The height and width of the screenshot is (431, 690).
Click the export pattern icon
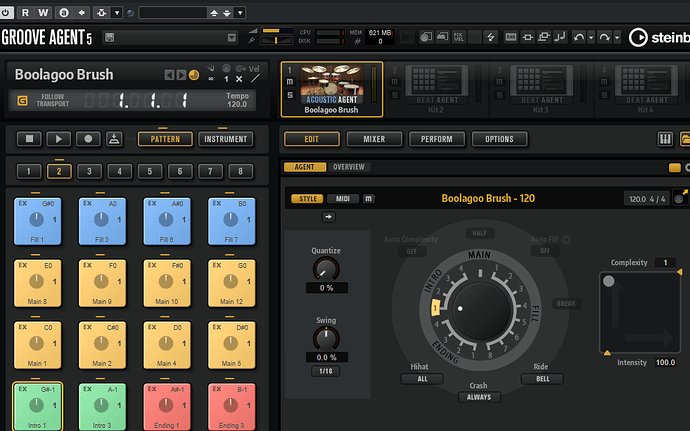114,139
